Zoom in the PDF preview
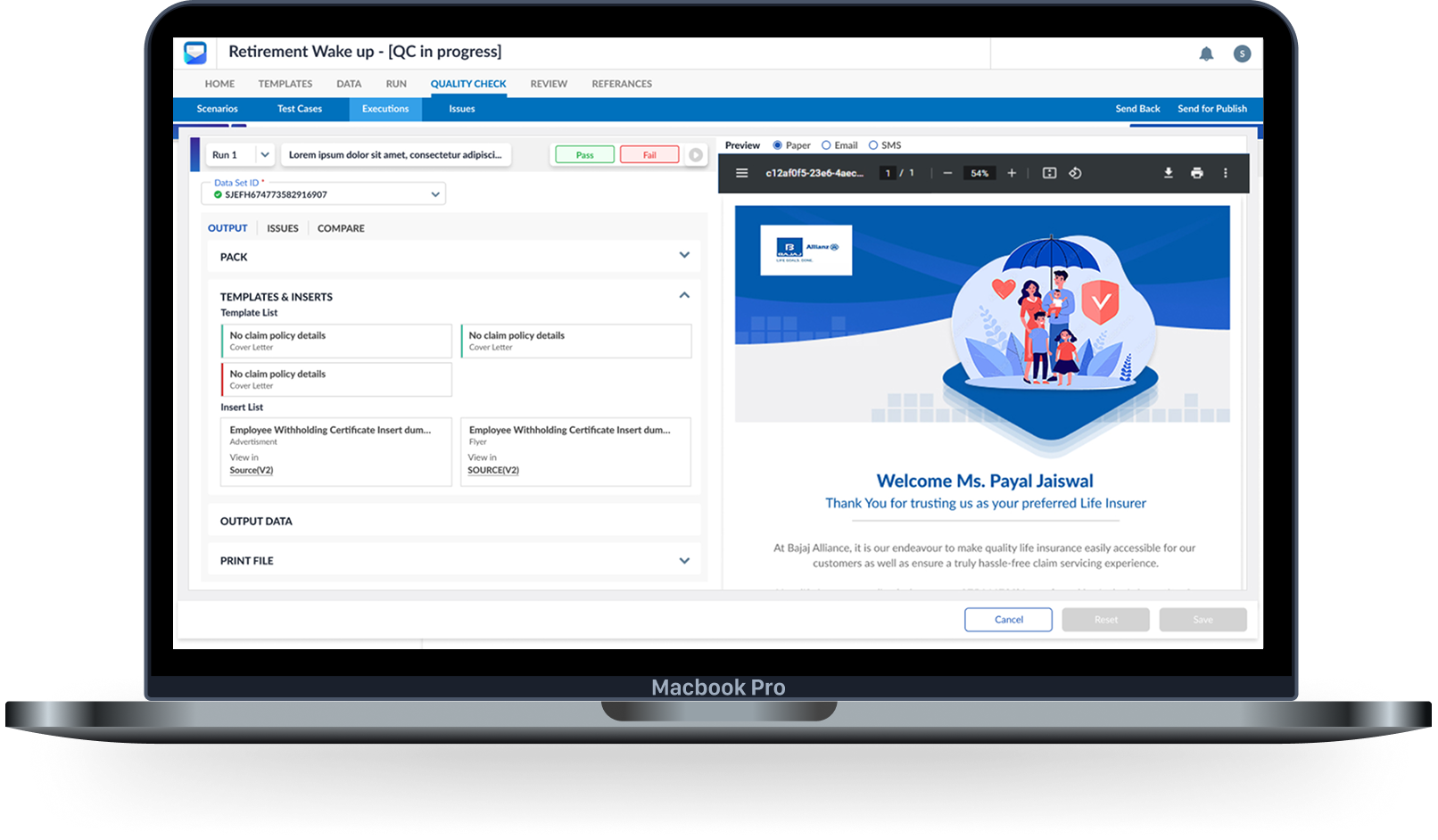This screenshot has width=1438, height=840. click(x=1012, y=173)
